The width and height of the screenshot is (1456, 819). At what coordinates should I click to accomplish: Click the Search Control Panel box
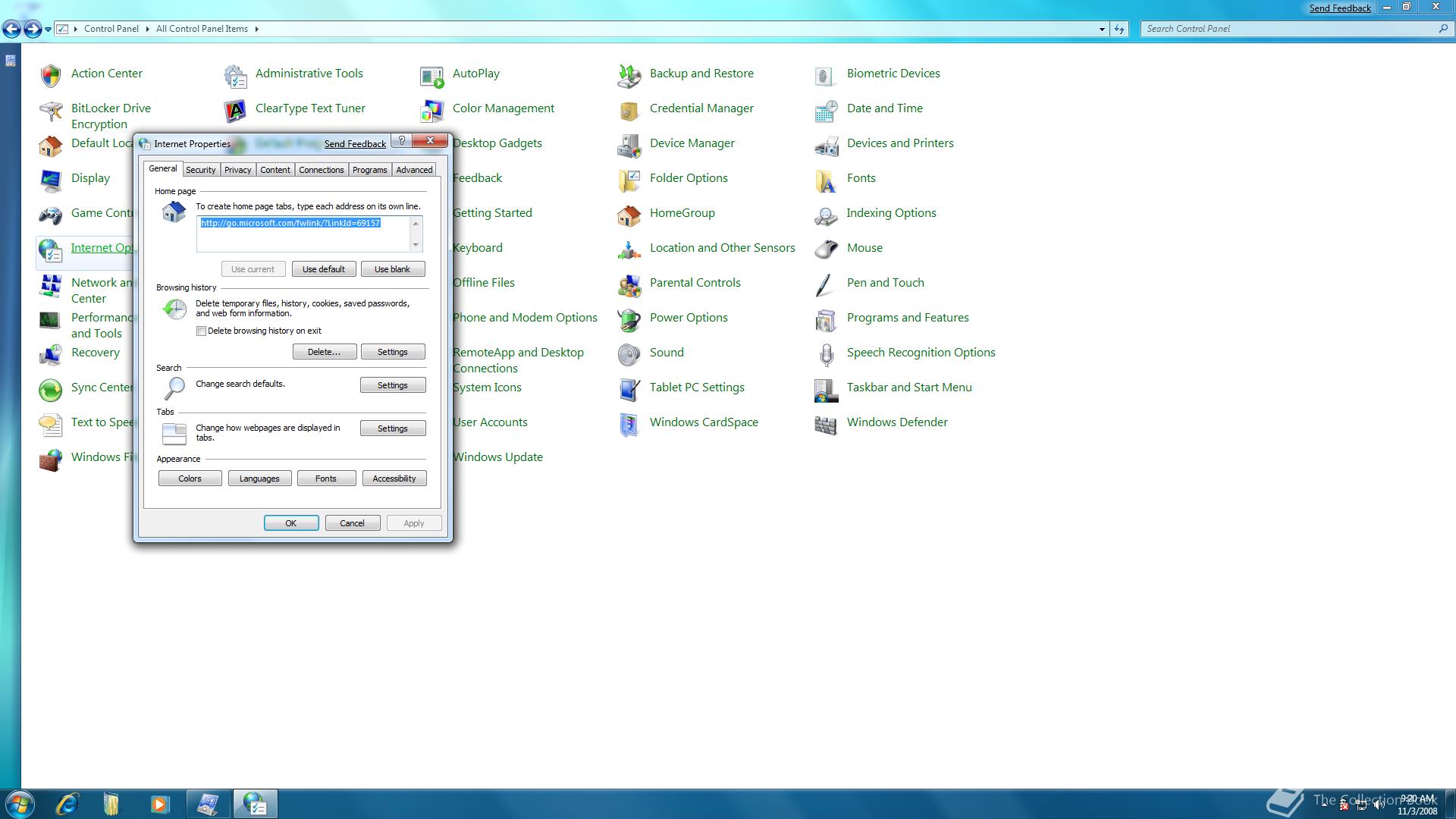(x=1297, y=29)
